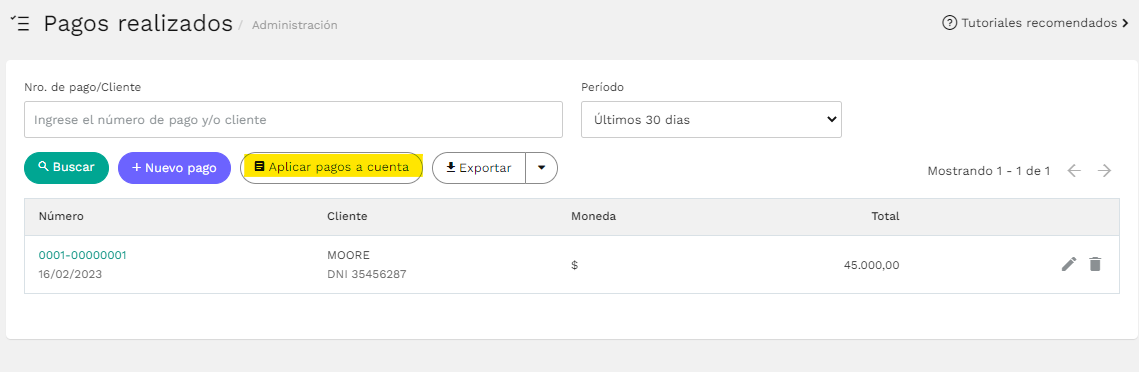Select client name MOORE
Image resolution: width=1139 pixels, height=372 pixels.
click(x=349, y=255)
